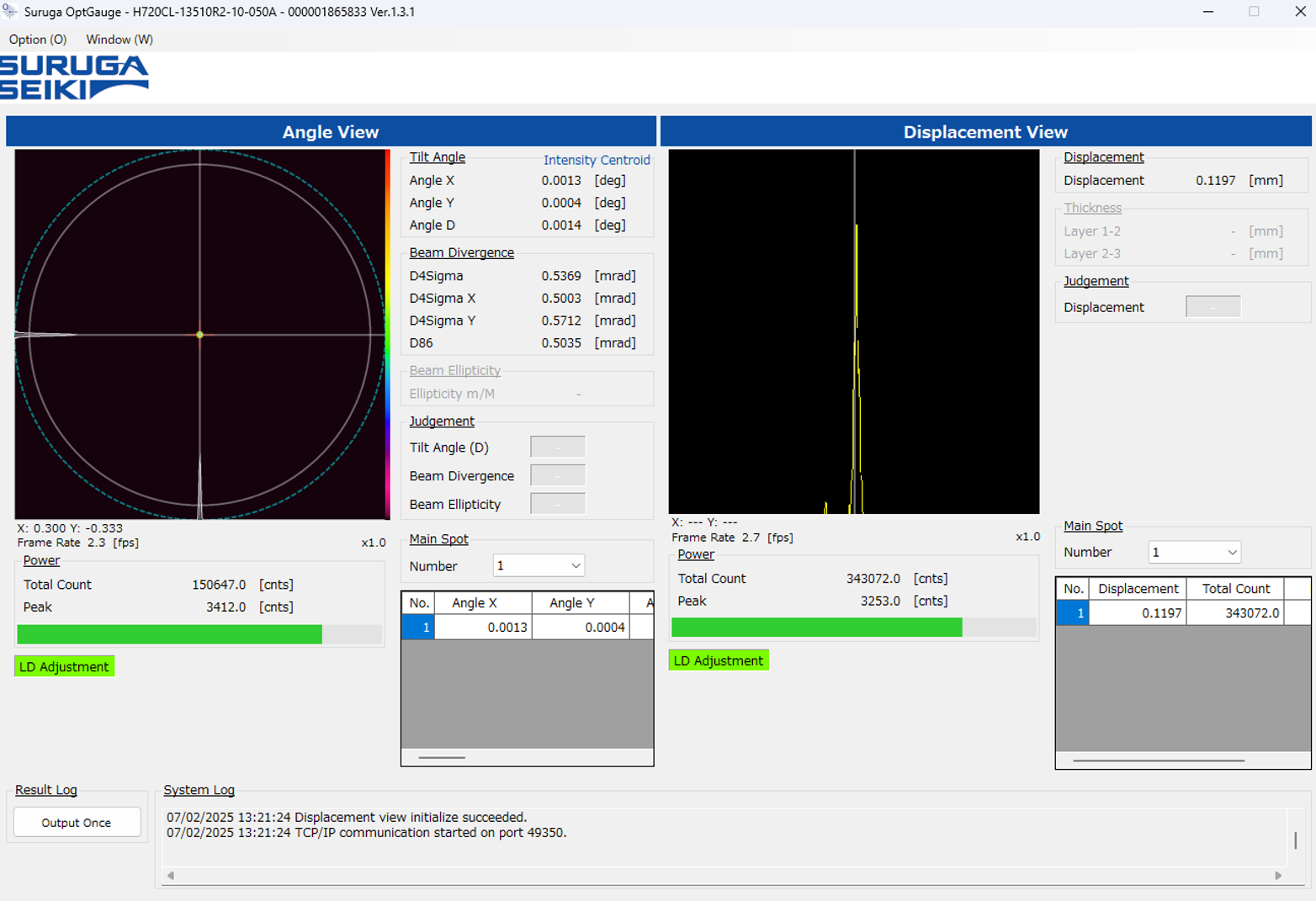This screenshot has width=1316, height=901.
Task: Click the D86 value 0.5035
Action: pos(561,343)
